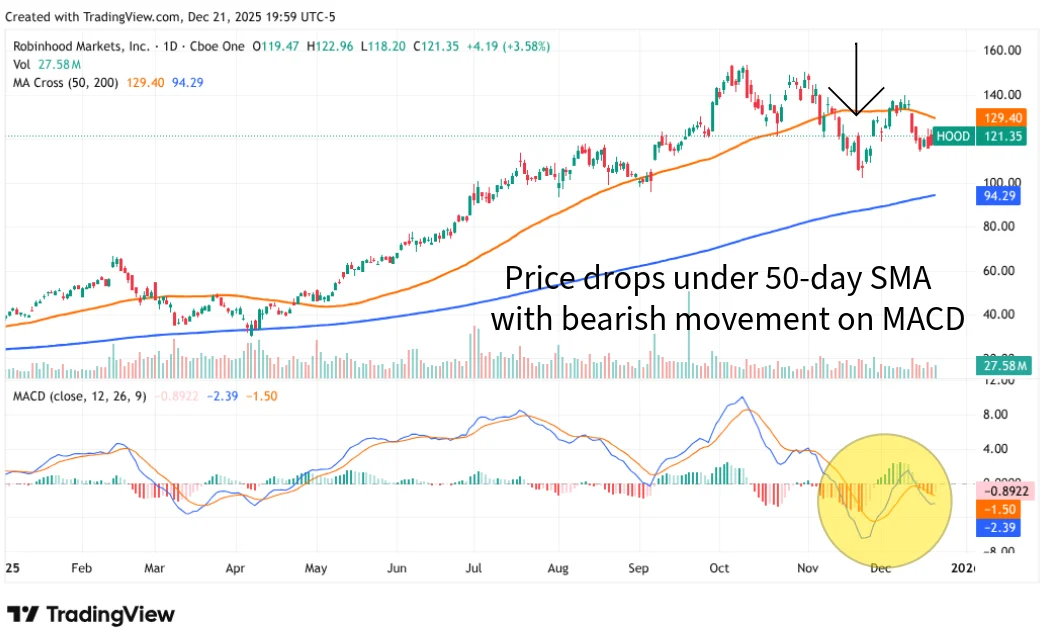
Task: Click the blue 94.29 price axis label
Action: pos(1000,196)
